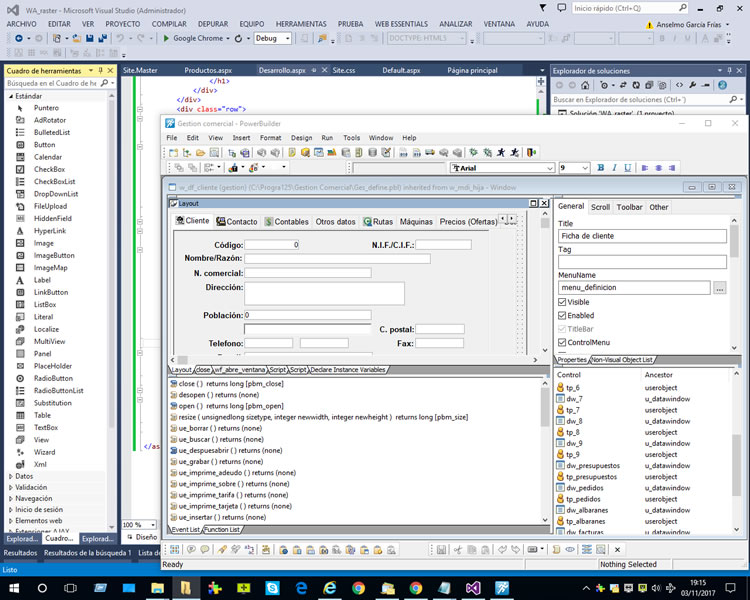Align text left in PowerBuilder format bar
750x600 pixels.
point(645,167)
